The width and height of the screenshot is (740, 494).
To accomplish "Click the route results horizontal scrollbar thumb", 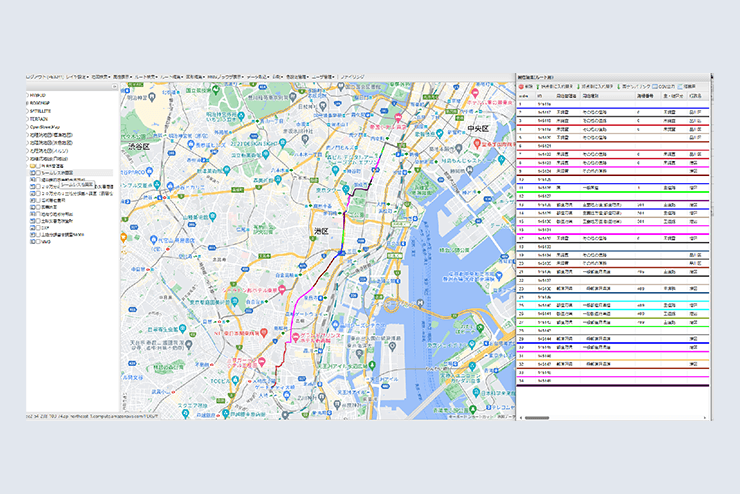I will point(537,418).
